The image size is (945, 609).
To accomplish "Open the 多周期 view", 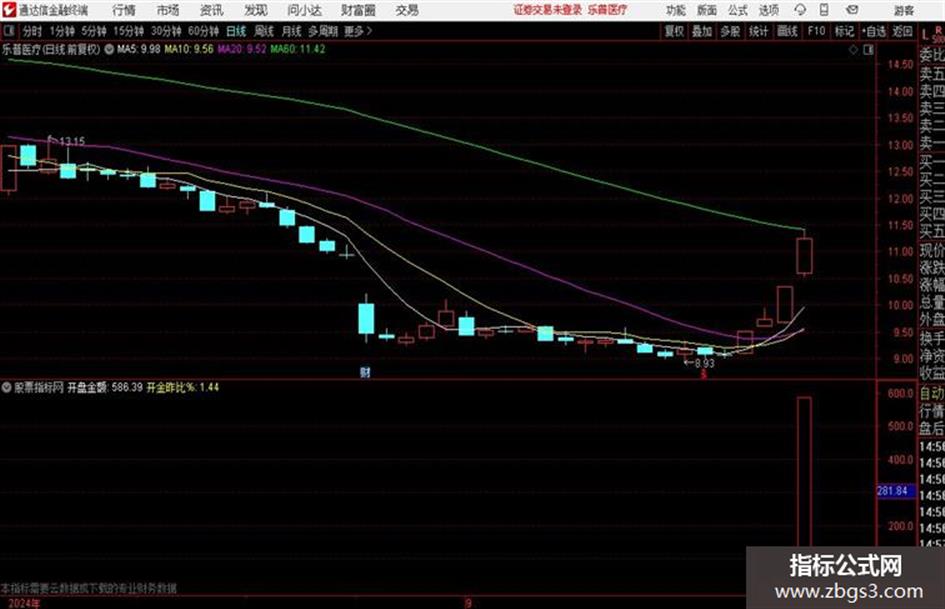I will tap(323, 31).
